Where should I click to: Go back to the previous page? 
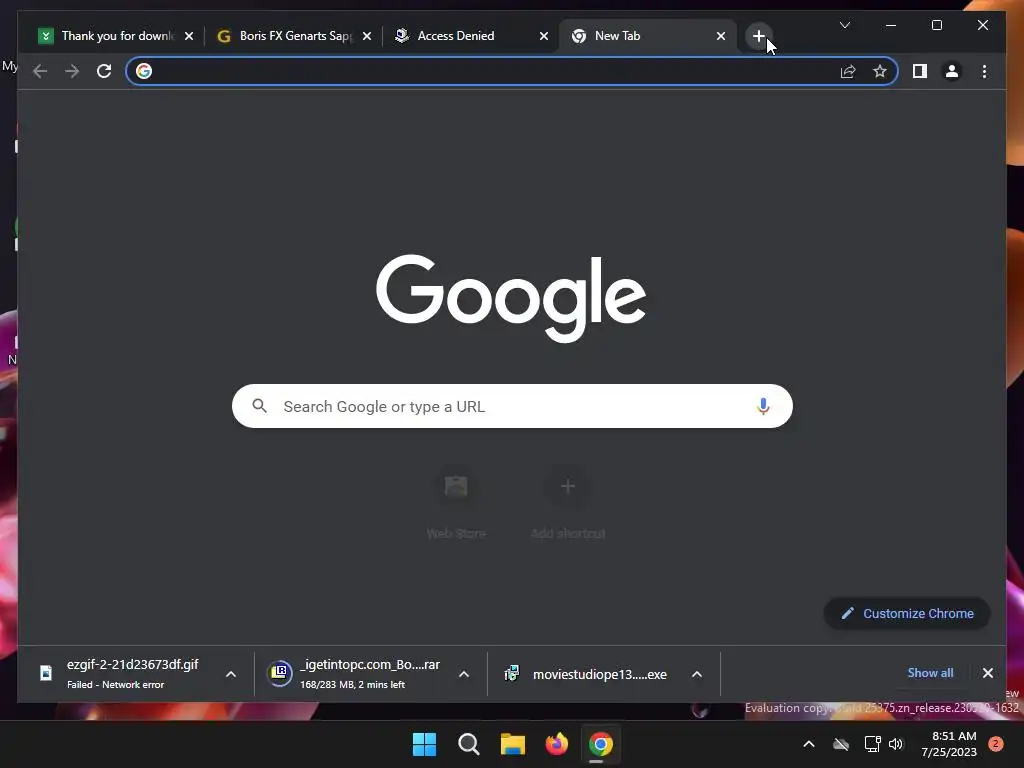[40, 71]
